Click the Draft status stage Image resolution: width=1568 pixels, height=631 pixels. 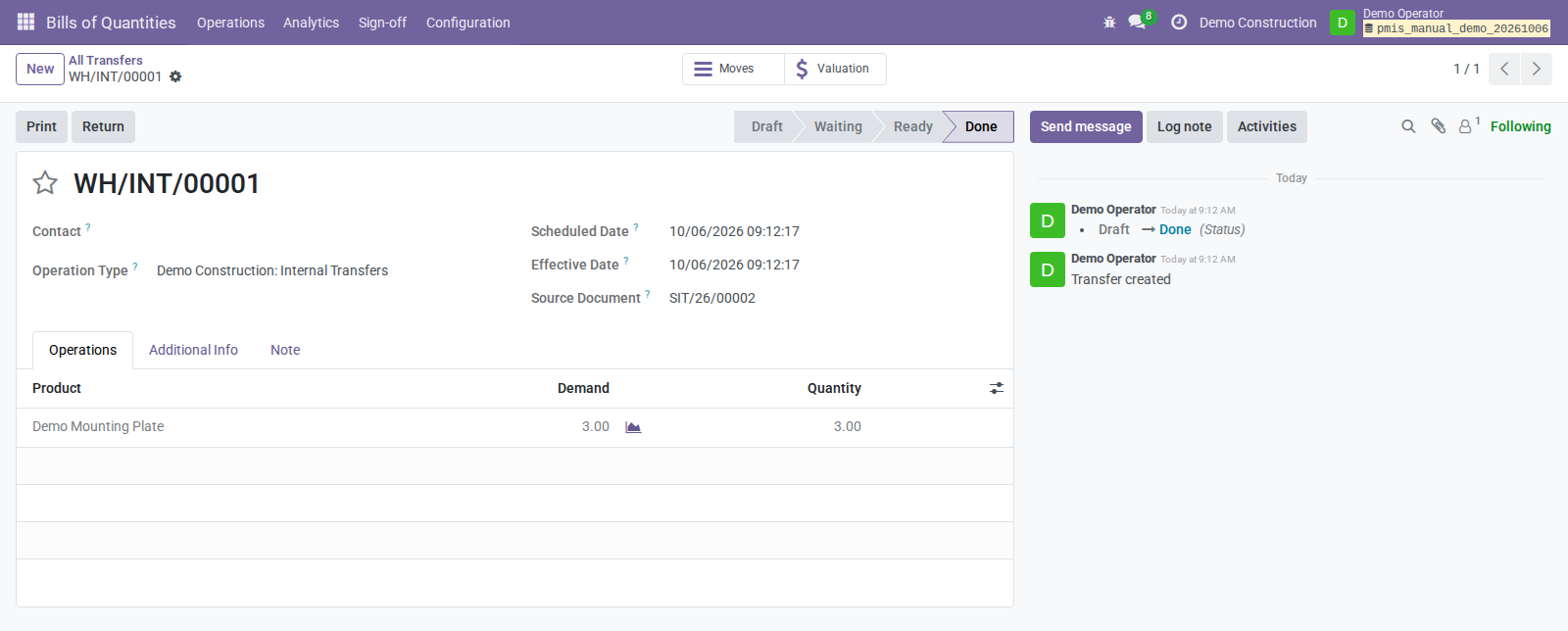[x=766, y=126]
